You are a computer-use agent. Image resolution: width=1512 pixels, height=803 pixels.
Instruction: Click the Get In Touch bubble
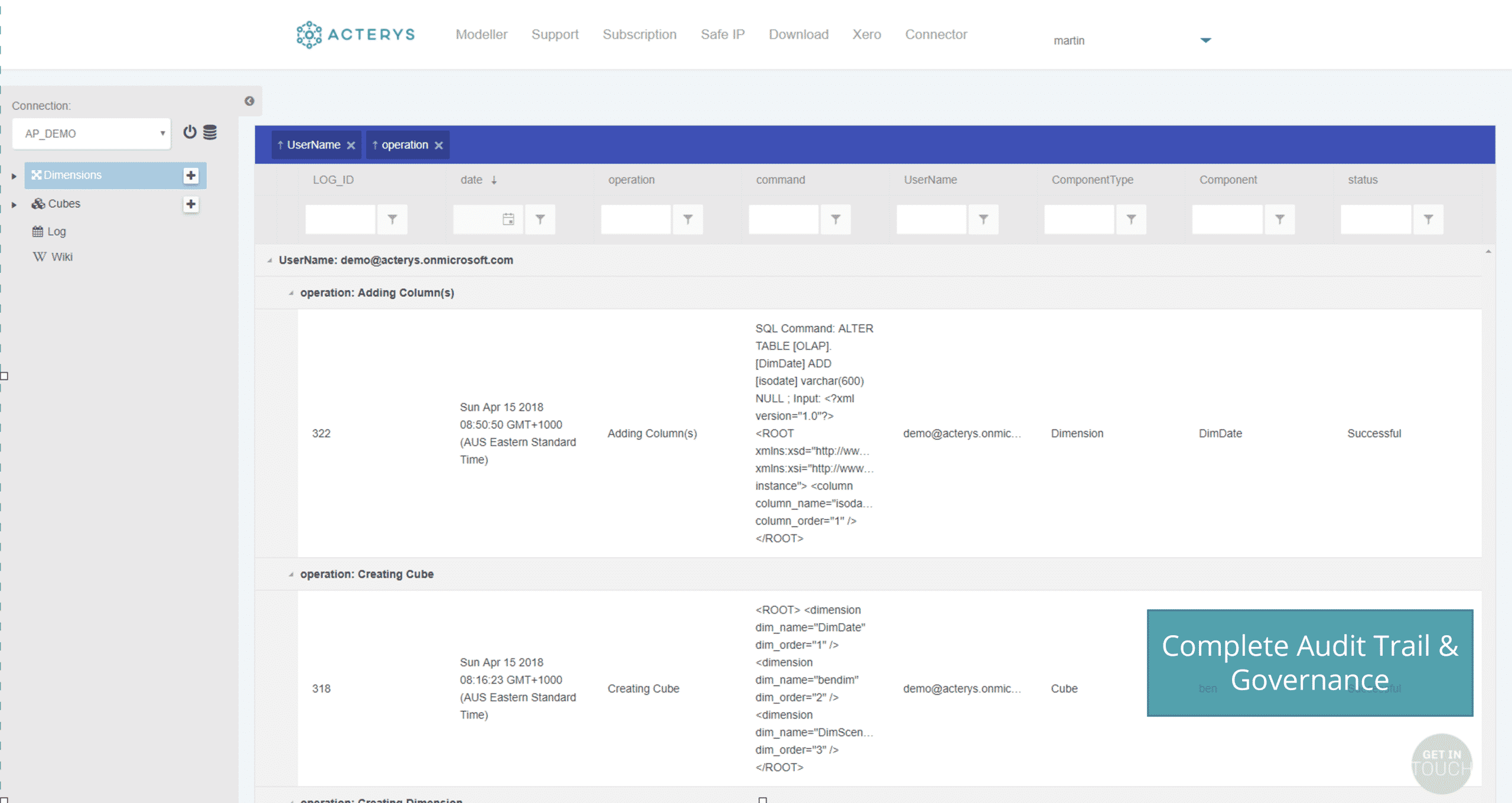(1441, 763)
